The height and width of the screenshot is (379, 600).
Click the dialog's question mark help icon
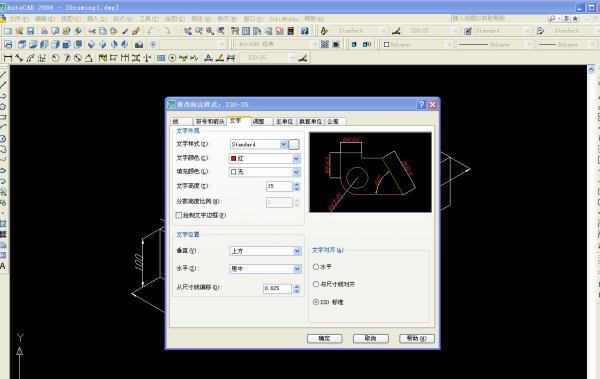tap(421, 105)
